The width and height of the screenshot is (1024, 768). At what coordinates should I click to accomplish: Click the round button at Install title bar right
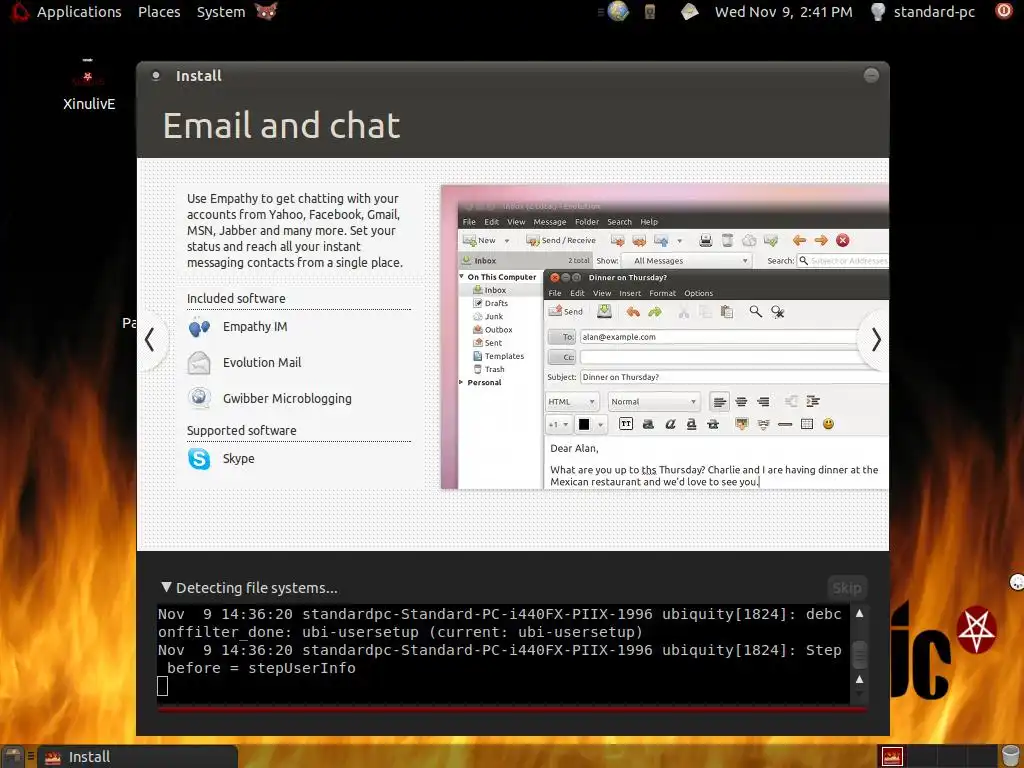coord(871,75)
